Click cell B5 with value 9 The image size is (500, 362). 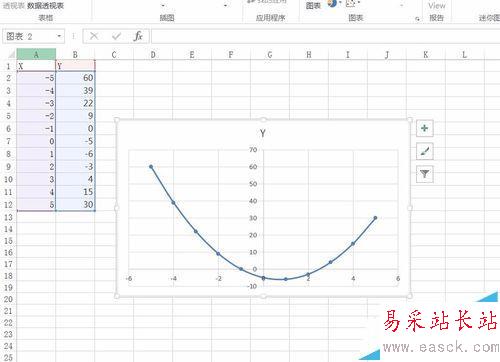point(75,116)
